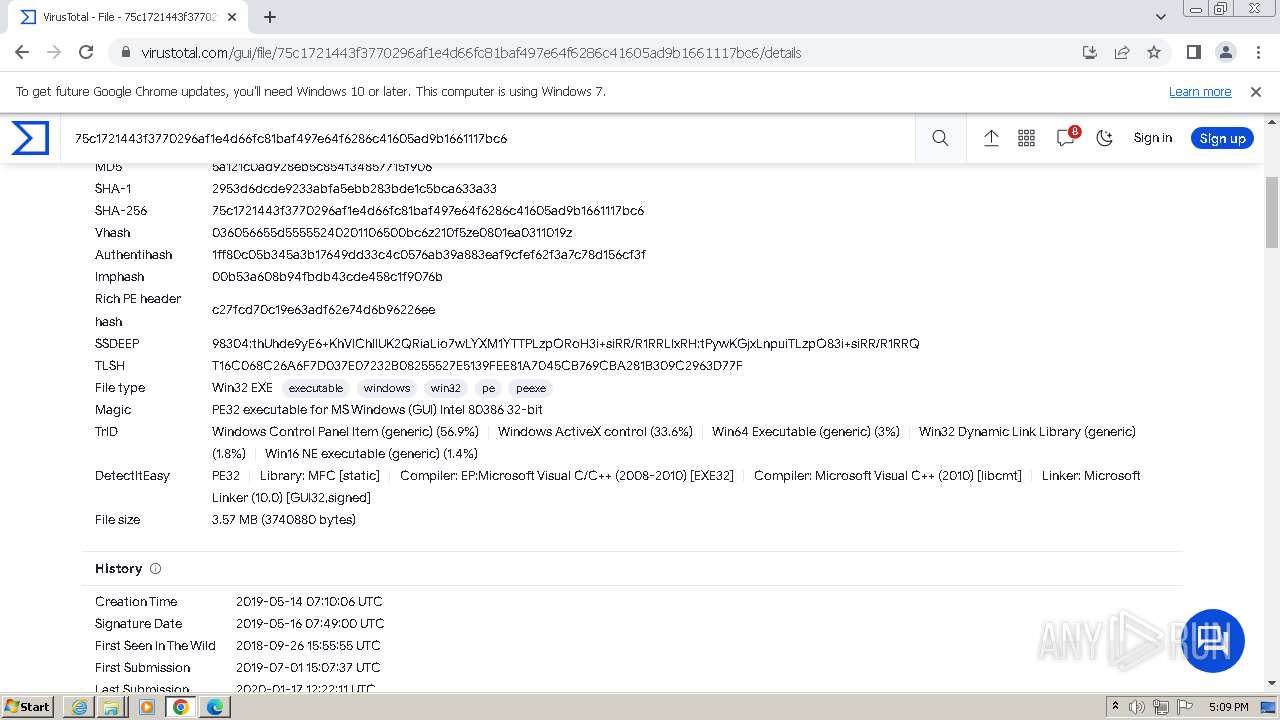Viewport: 1280px width, 720px height.
Task: Toggle the browser side panel icon
Action: pos(1193,52)
